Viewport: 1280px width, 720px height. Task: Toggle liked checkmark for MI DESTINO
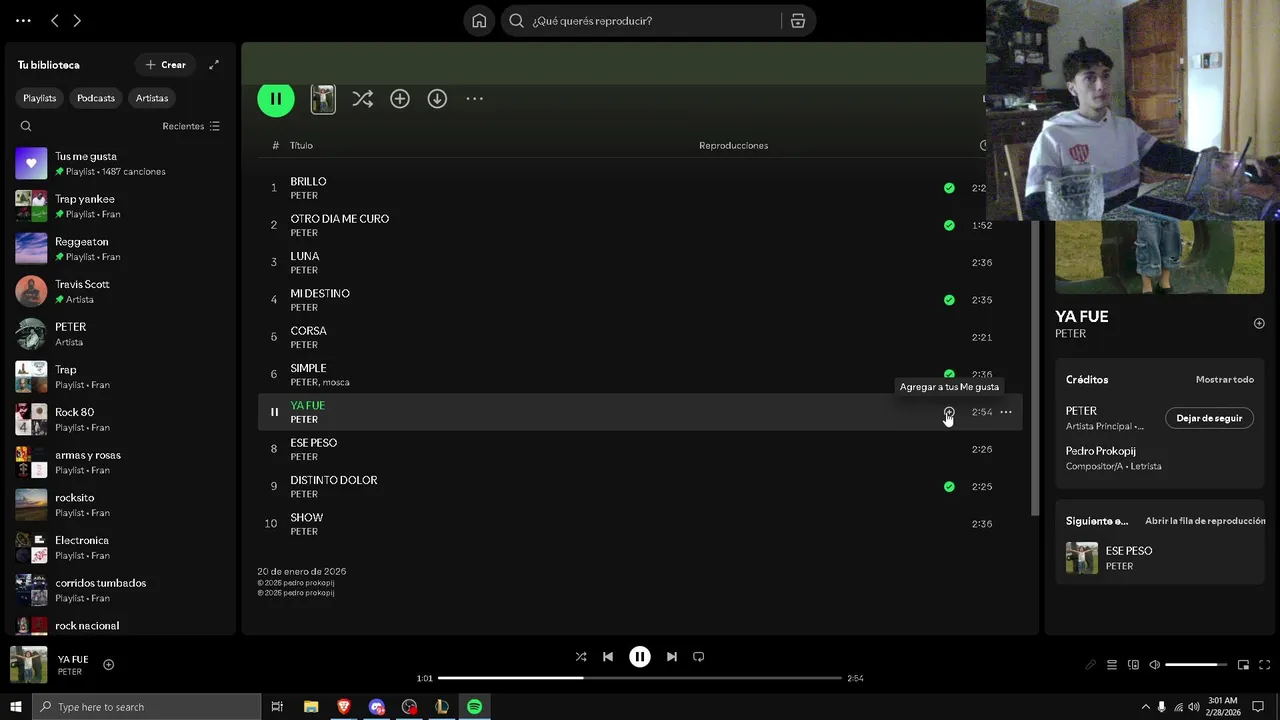(x=949, y=300)
